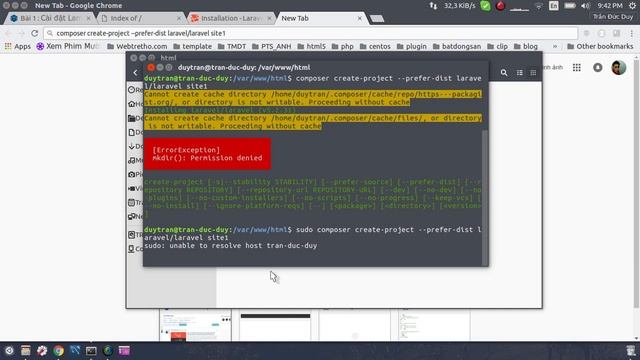Switch to the "Index of /" tab
Viewport: 640px width, 360px height.
[x=141, y=18]
